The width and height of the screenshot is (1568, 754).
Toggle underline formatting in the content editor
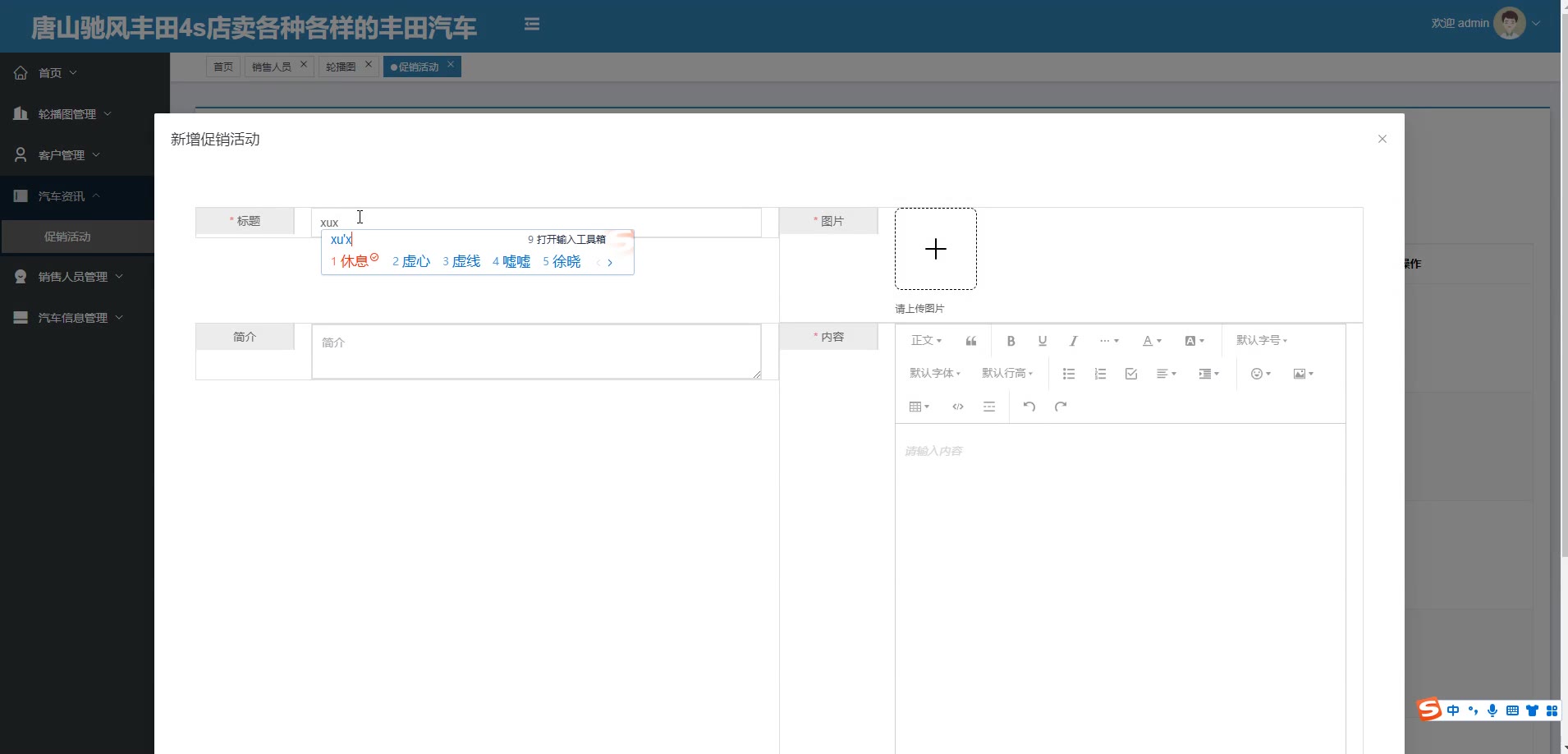[x=1043, y=341]
